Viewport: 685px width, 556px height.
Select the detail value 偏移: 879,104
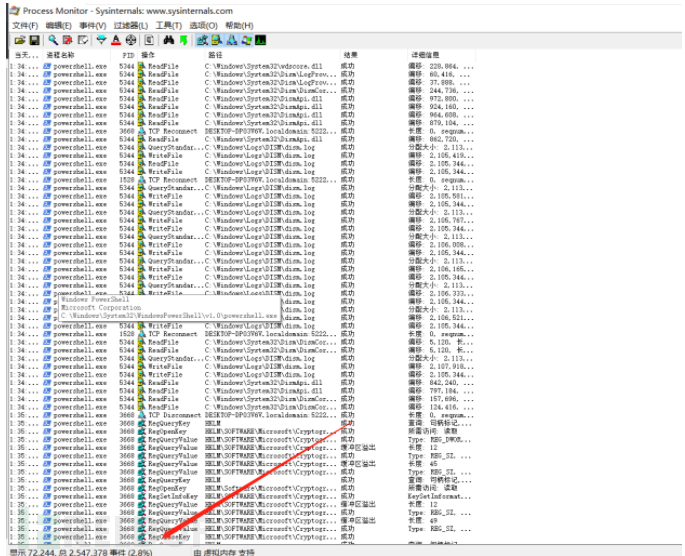coord(440,123)
